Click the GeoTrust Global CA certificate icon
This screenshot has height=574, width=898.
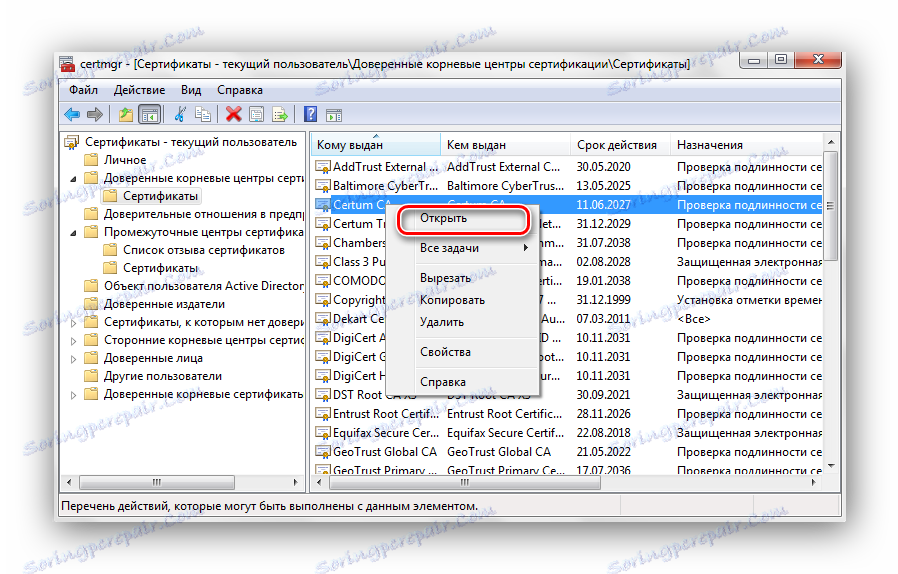[322, 451]
